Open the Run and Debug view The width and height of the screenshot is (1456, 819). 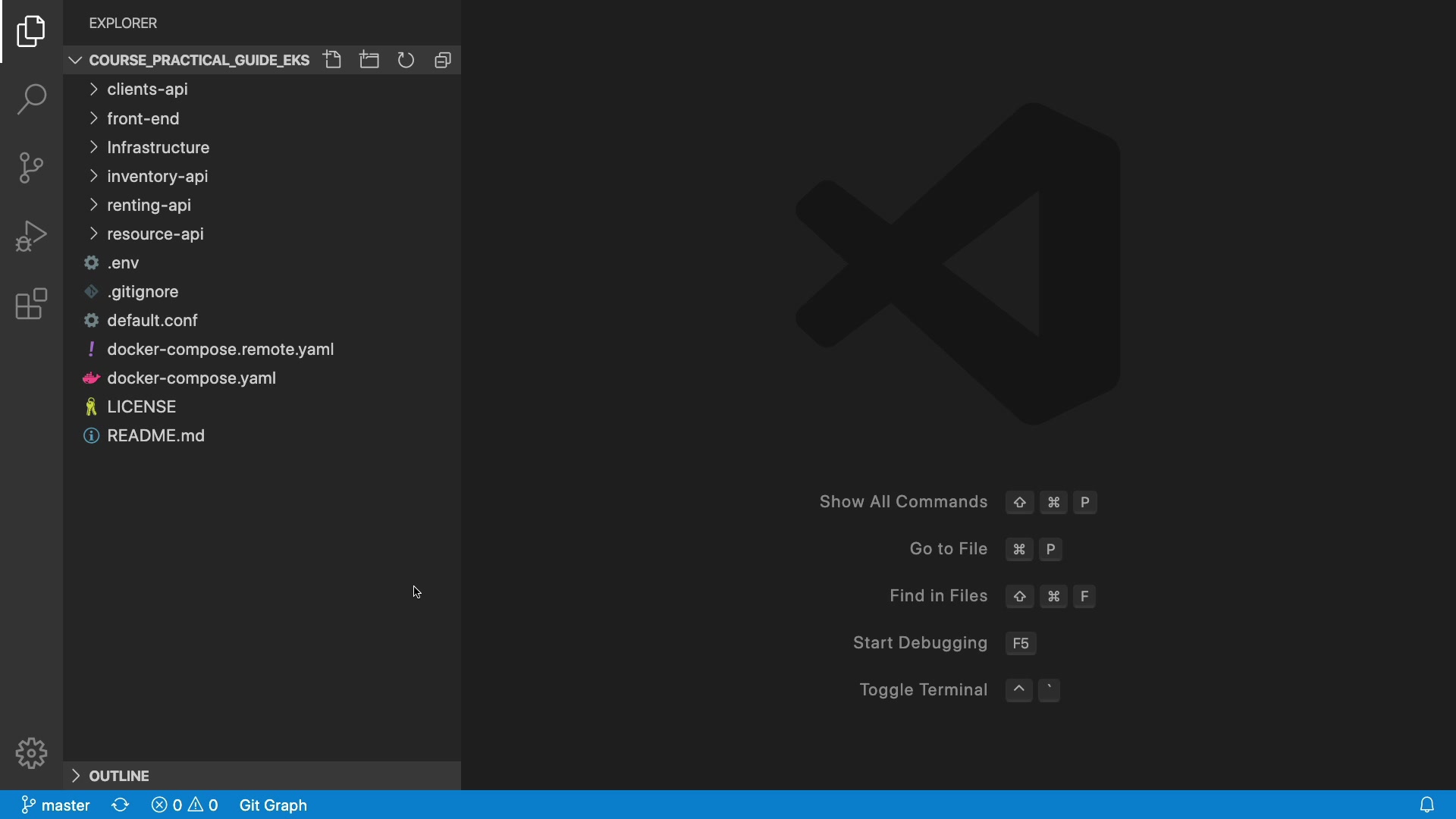(31, 236)
